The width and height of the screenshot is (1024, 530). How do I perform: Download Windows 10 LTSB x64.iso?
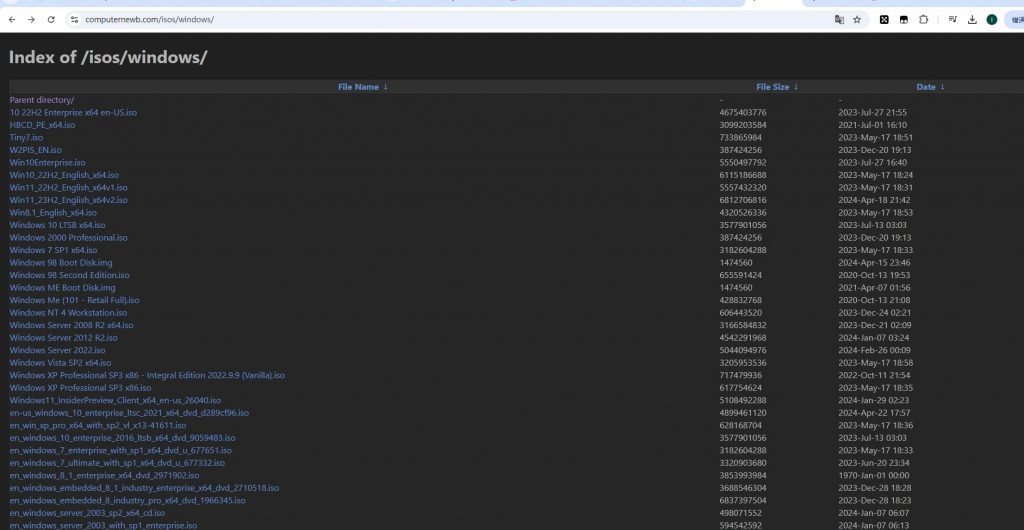pyautogui.click(x=57, y=225)
